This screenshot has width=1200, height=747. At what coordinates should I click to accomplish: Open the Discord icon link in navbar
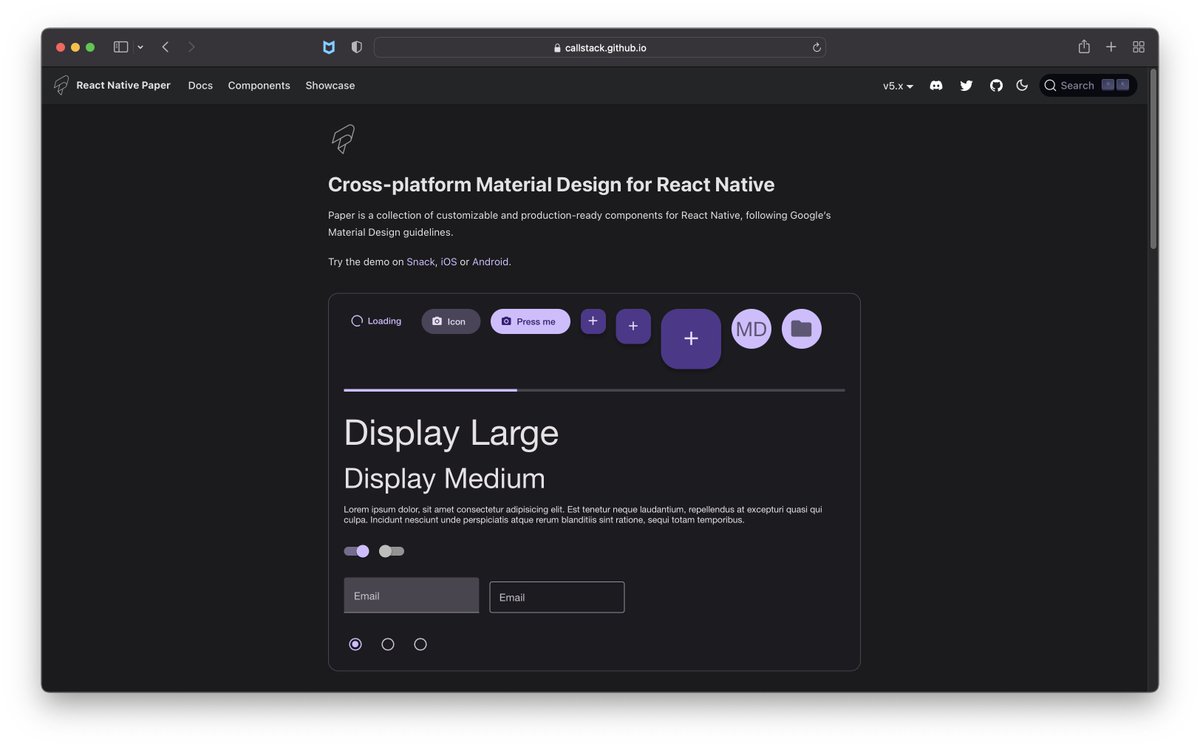click(x=936, y=86)
